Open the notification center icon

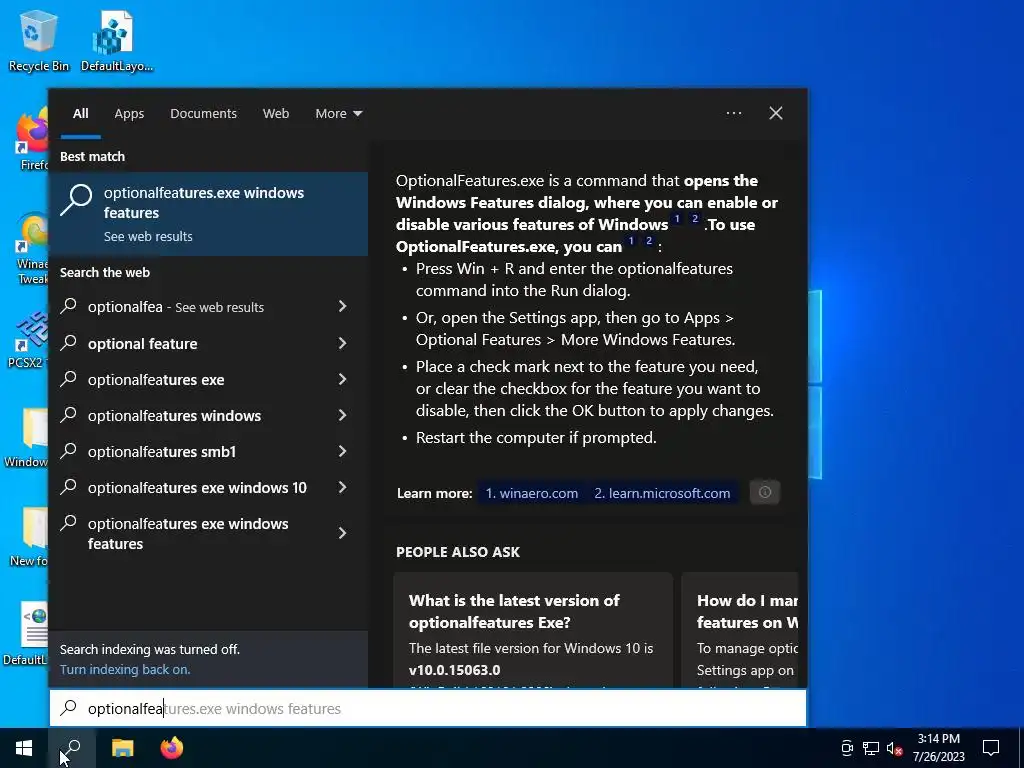(991, 748)
